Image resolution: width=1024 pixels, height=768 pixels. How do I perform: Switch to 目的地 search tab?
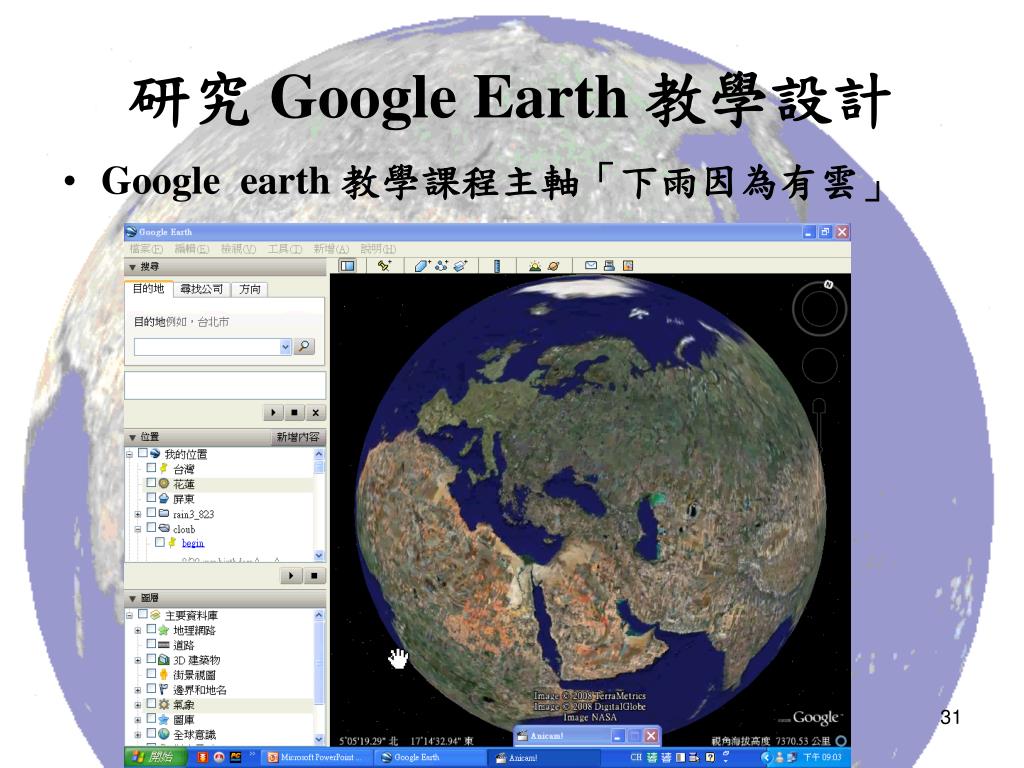(148, 289)
